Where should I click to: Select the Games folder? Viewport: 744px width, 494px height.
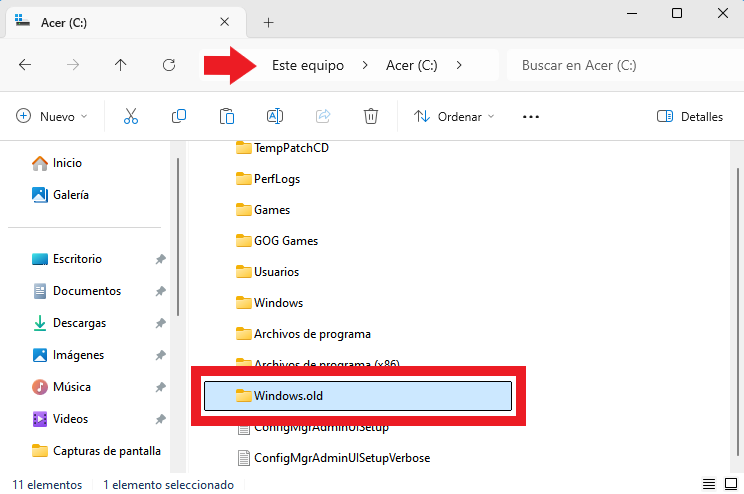(263, 210)
